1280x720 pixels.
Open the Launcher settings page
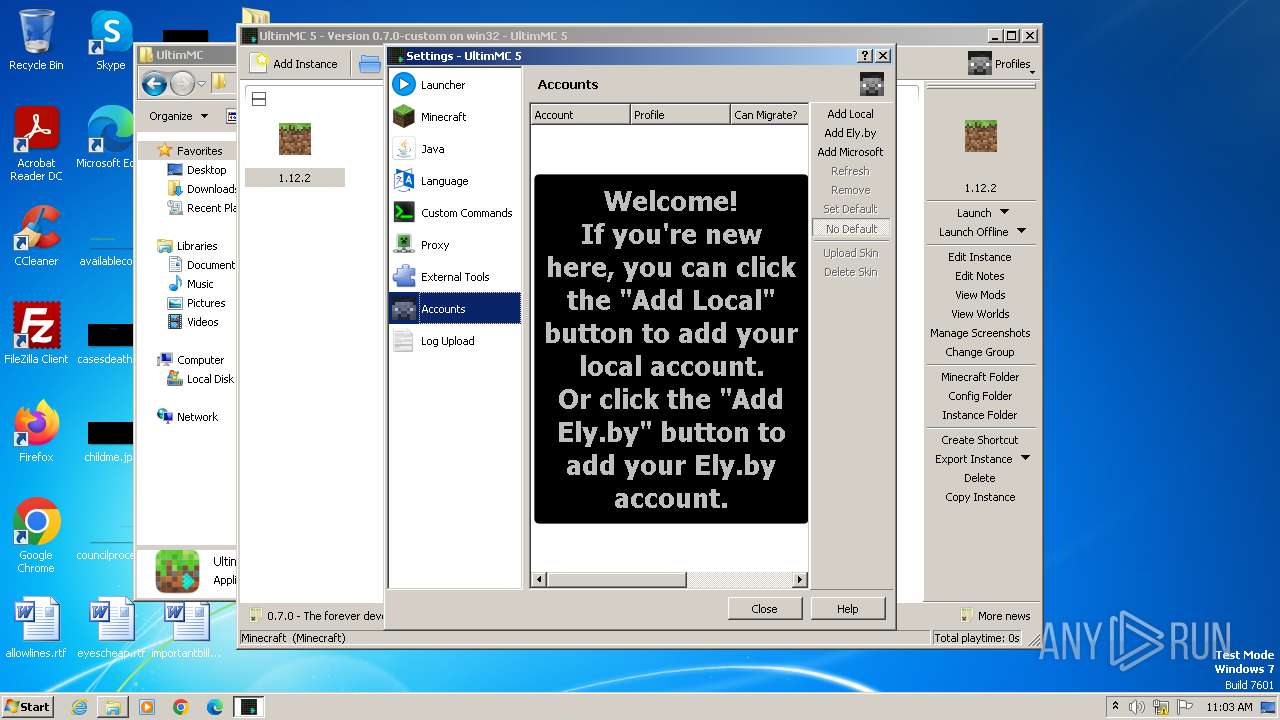[455, 85]
